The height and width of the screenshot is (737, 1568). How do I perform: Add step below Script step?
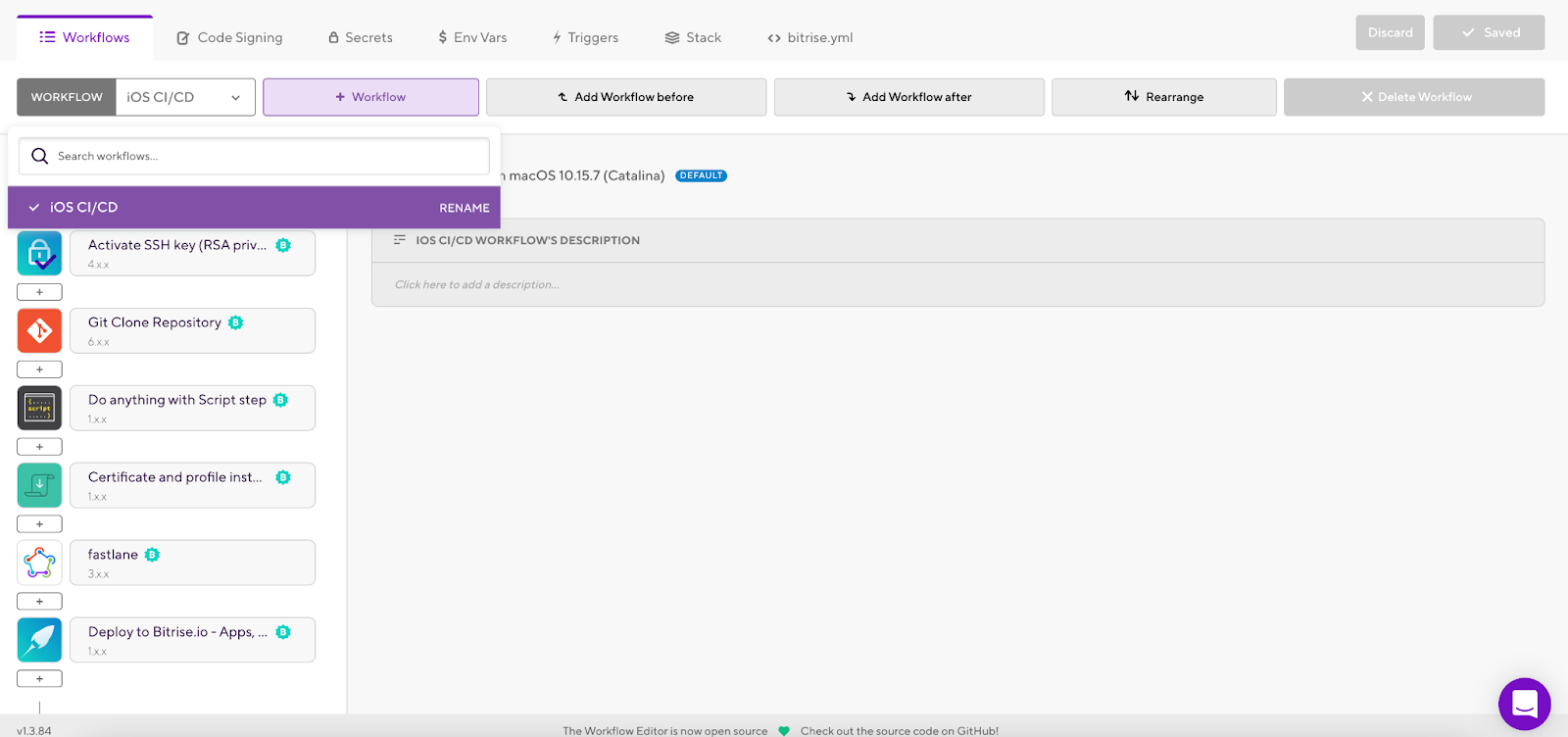point(39,447)
